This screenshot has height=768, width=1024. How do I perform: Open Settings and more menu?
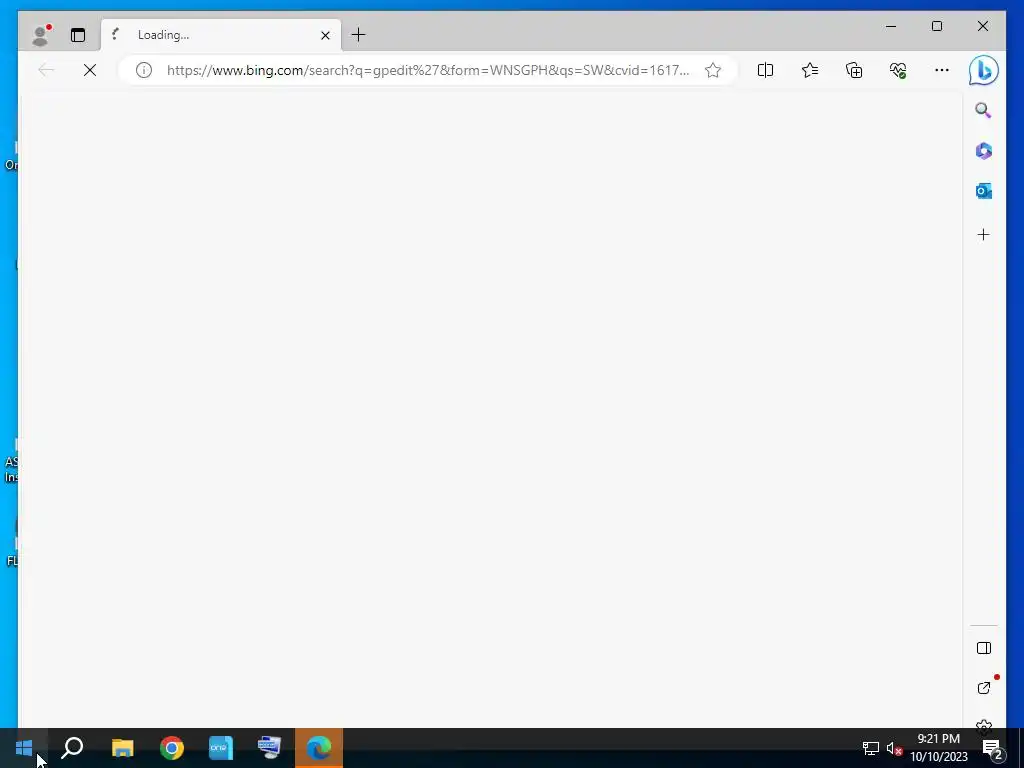(942, 70)
